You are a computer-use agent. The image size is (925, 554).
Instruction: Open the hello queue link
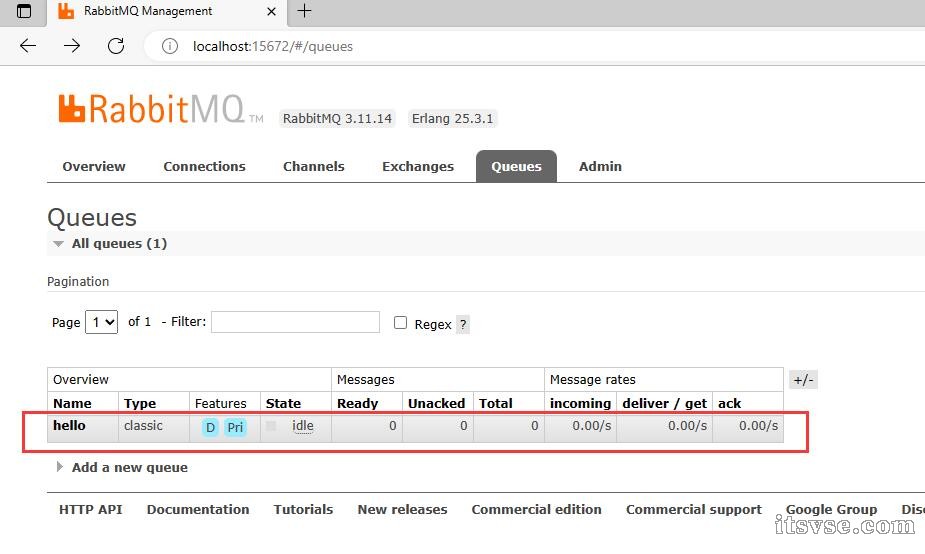point(69,425)
